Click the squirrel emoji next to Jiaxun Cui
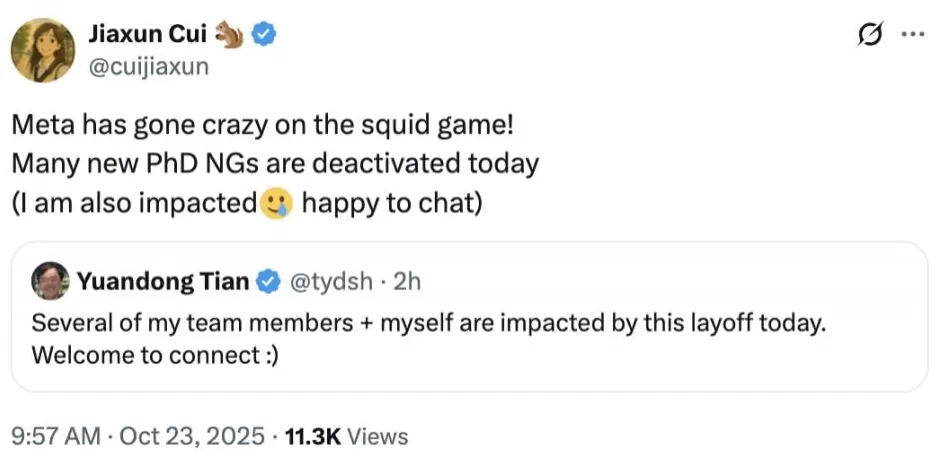The image size is (940, 466). pos(230,34)
